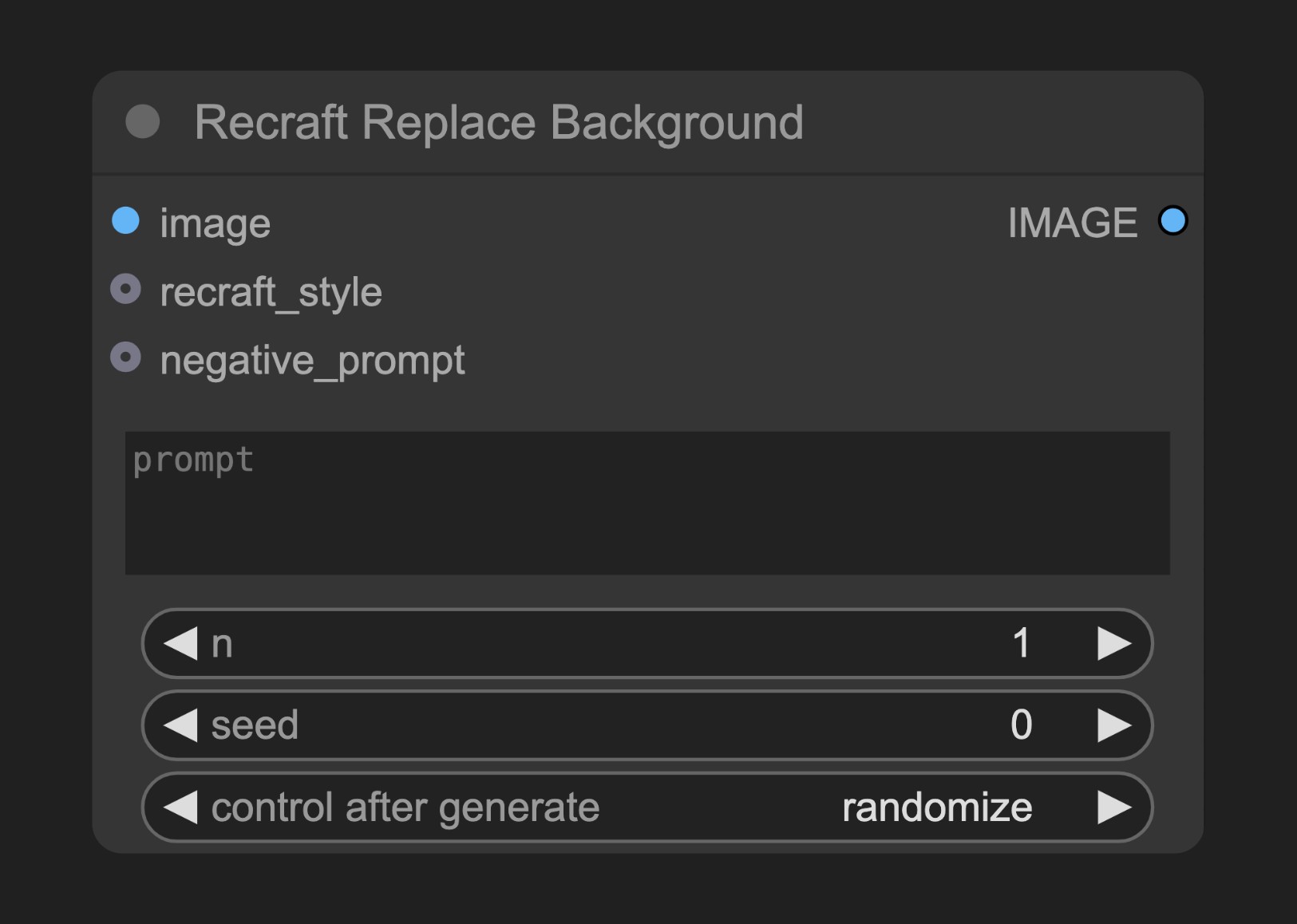Select previous control after generate option

[180, 808]
